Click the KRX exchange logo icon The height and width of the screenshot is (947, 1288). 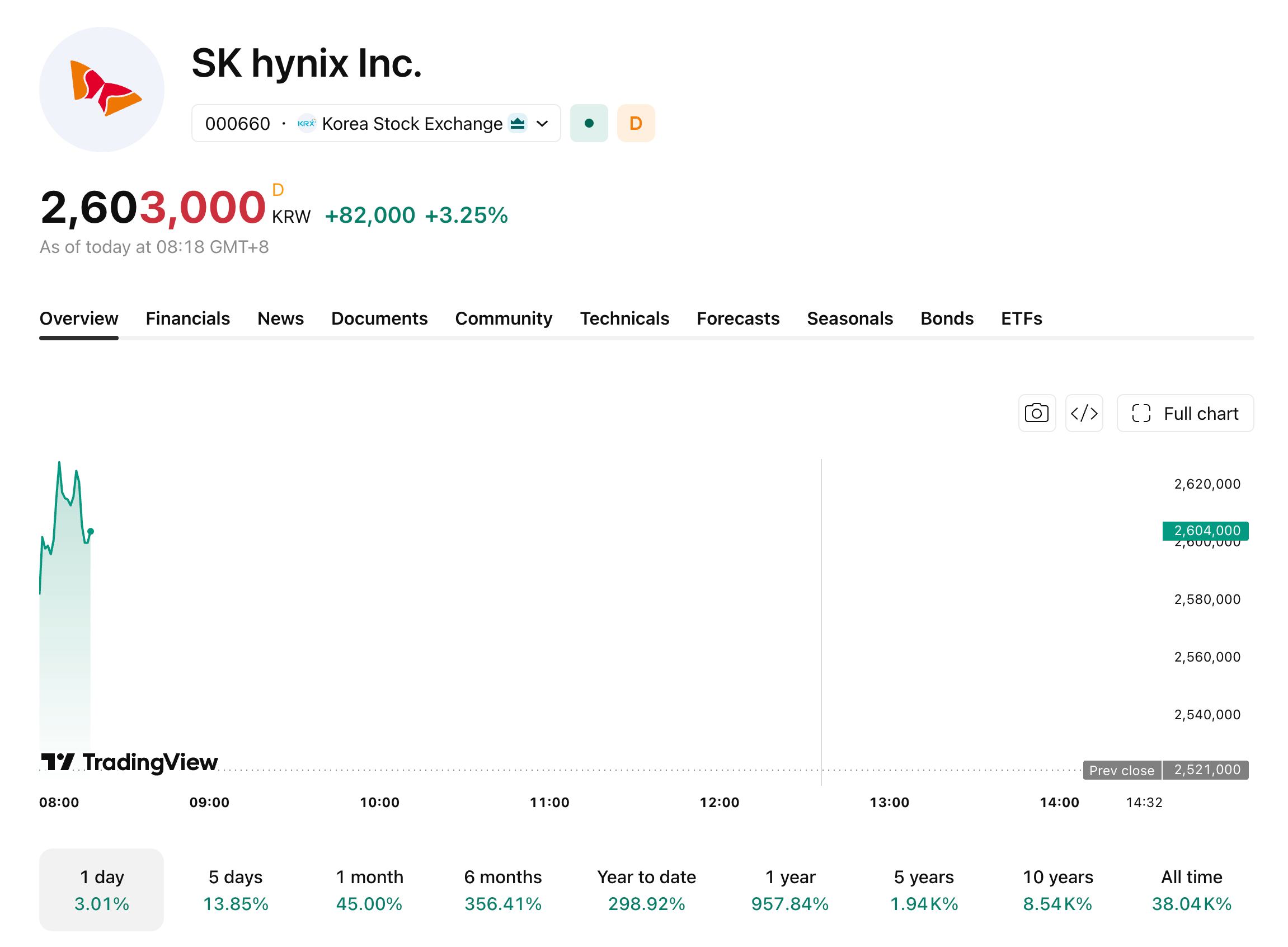tap(307, 123)
